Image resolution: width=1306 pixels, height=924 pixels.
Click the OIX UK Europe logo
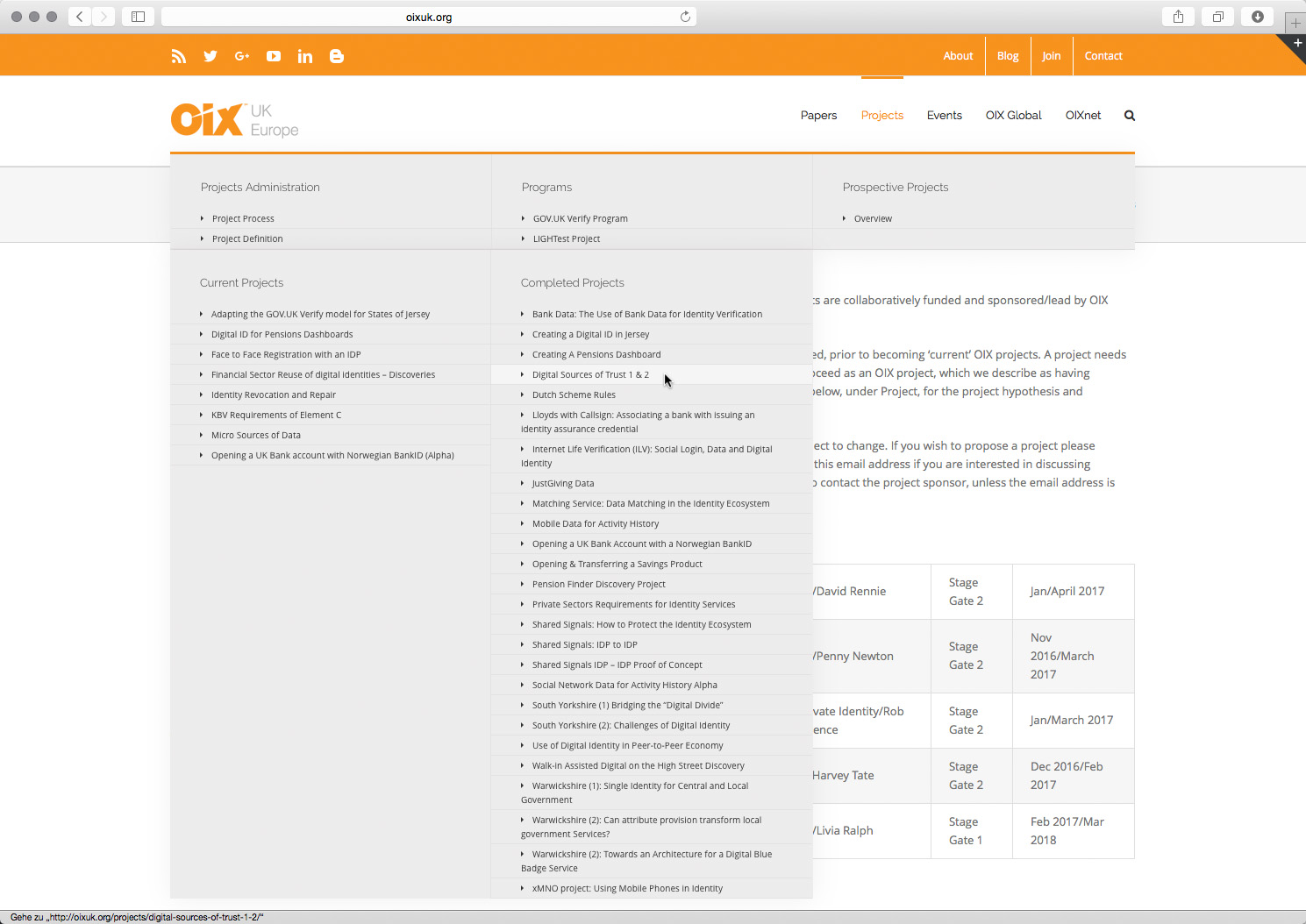[x=235, y=119]
